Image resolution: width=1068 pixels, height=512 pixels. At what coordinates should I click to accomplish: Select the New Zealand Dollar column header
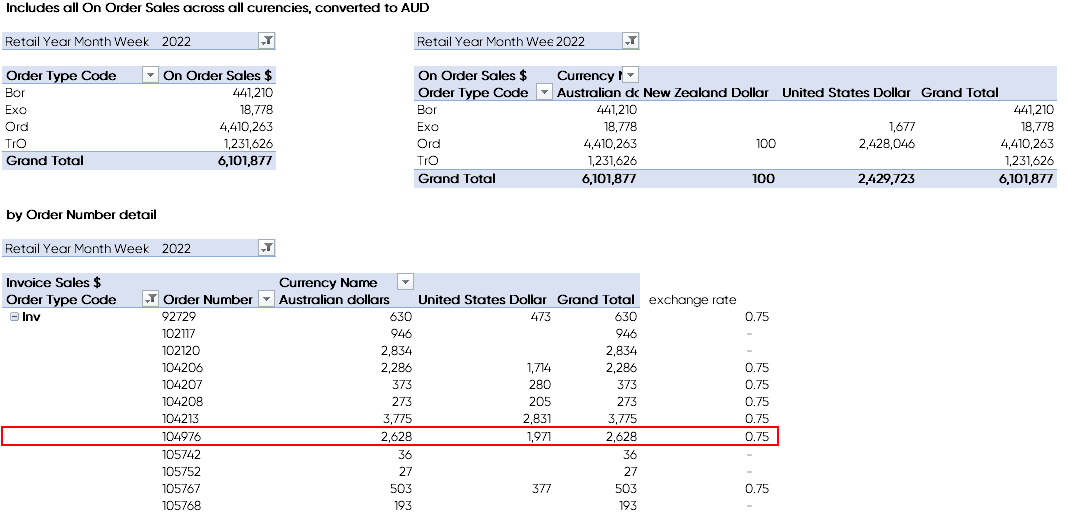706,92
